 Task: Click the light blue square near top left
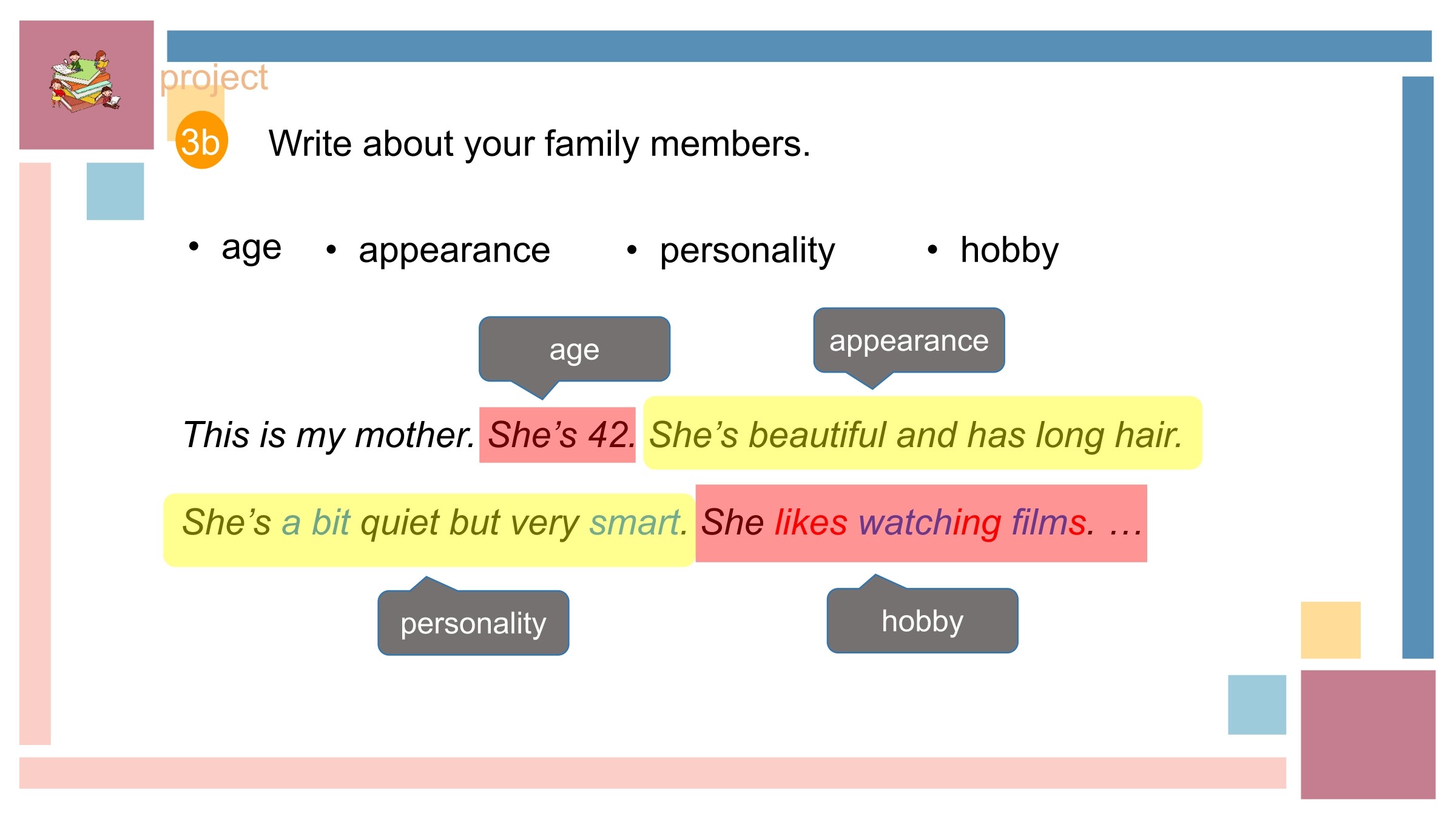click(115, 191)
